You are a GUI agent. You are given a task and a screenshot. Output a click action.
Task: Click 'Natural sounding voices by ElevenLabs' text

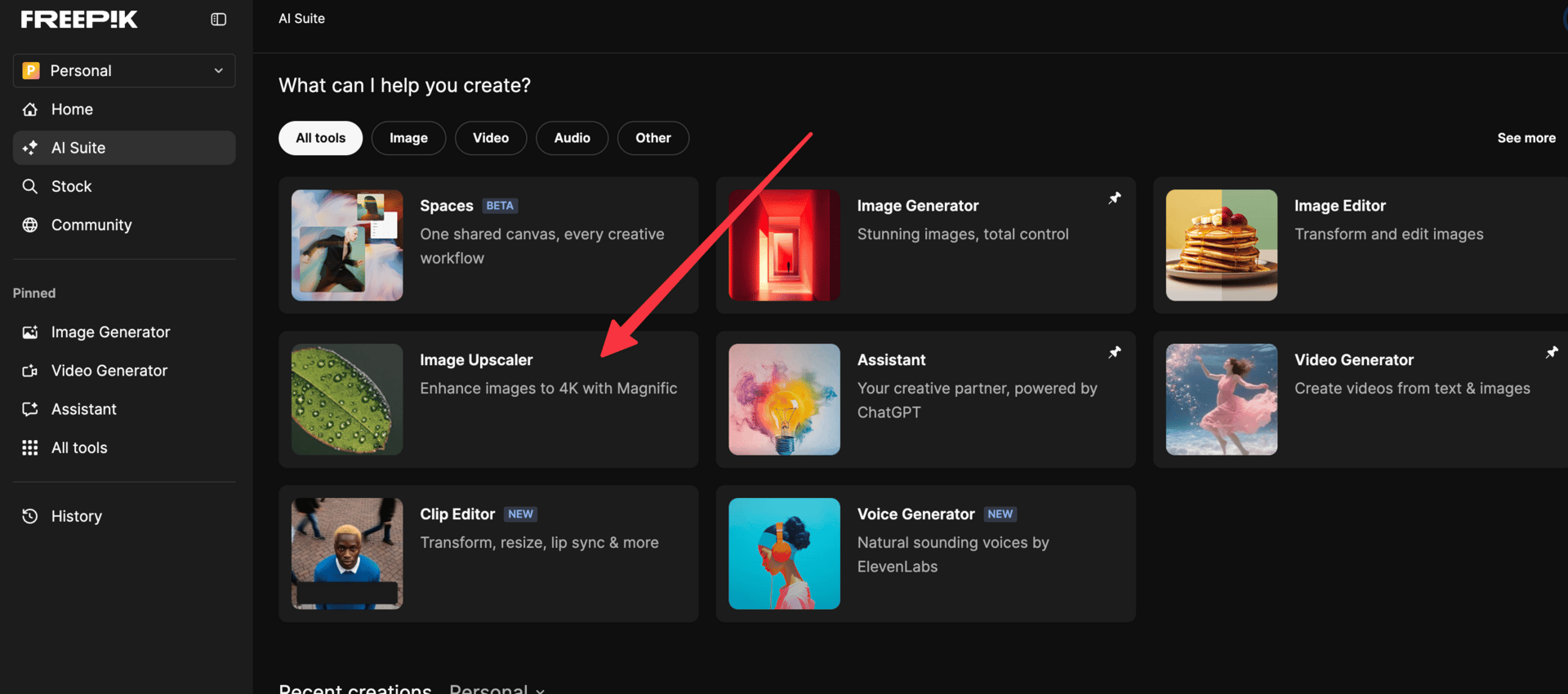pyautogui.click(x=953, y=554)
